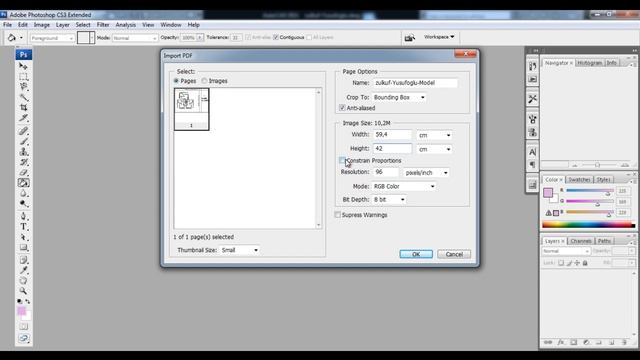Open the File menu
Image resolution: width=640 pixels, height=360 pixels.
point(7,25)
